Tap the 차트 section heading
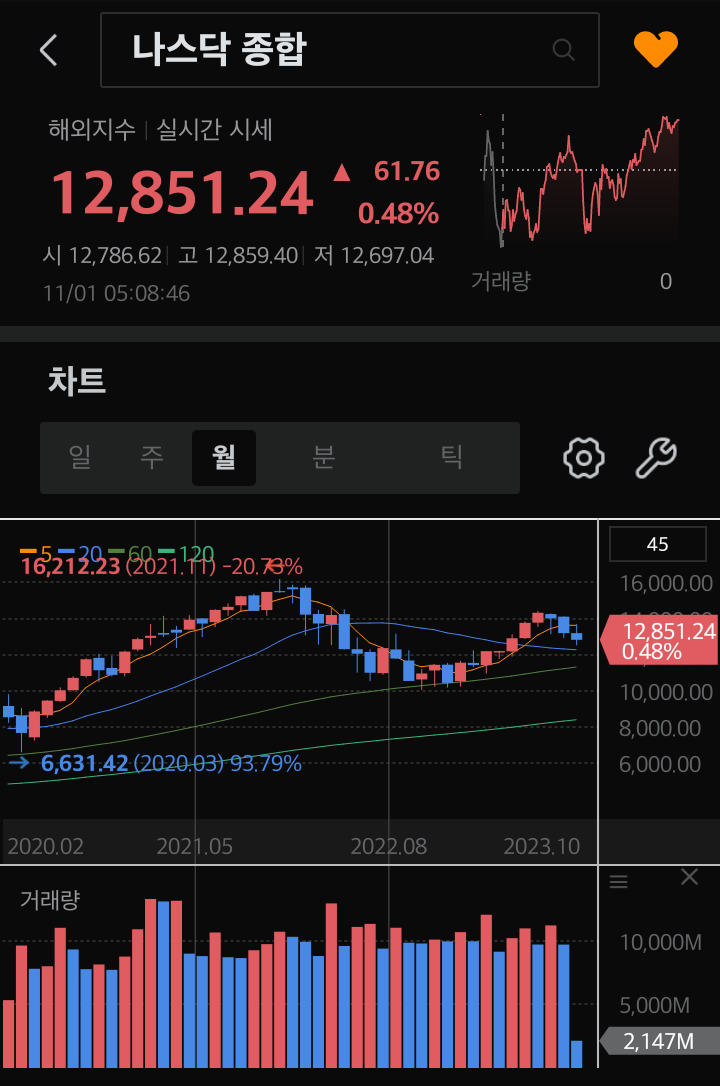 (x=77, y=381)
